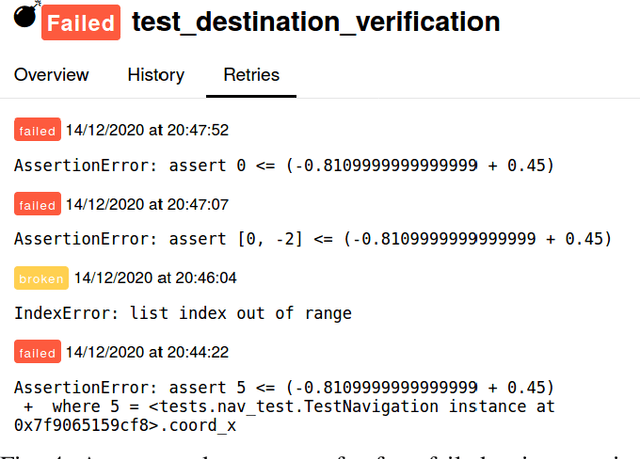This screenshot has width=640, height=459.
Task: Click the IndexError list index message
Action: (x=183, y=313)
